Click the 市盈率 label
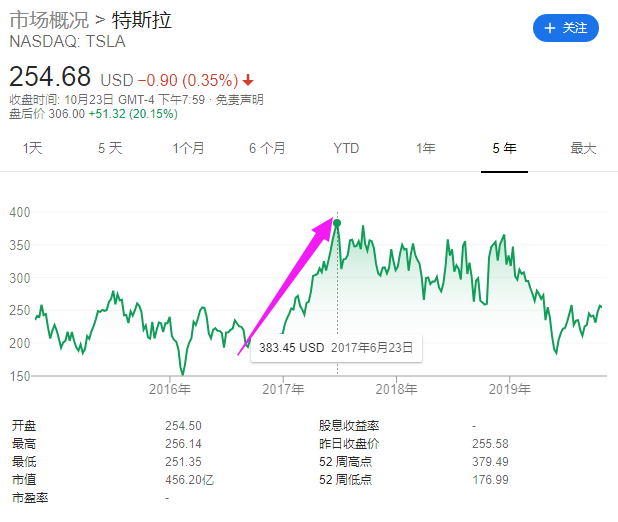Viewport: 618px width, 522px height. click(30, 498)
